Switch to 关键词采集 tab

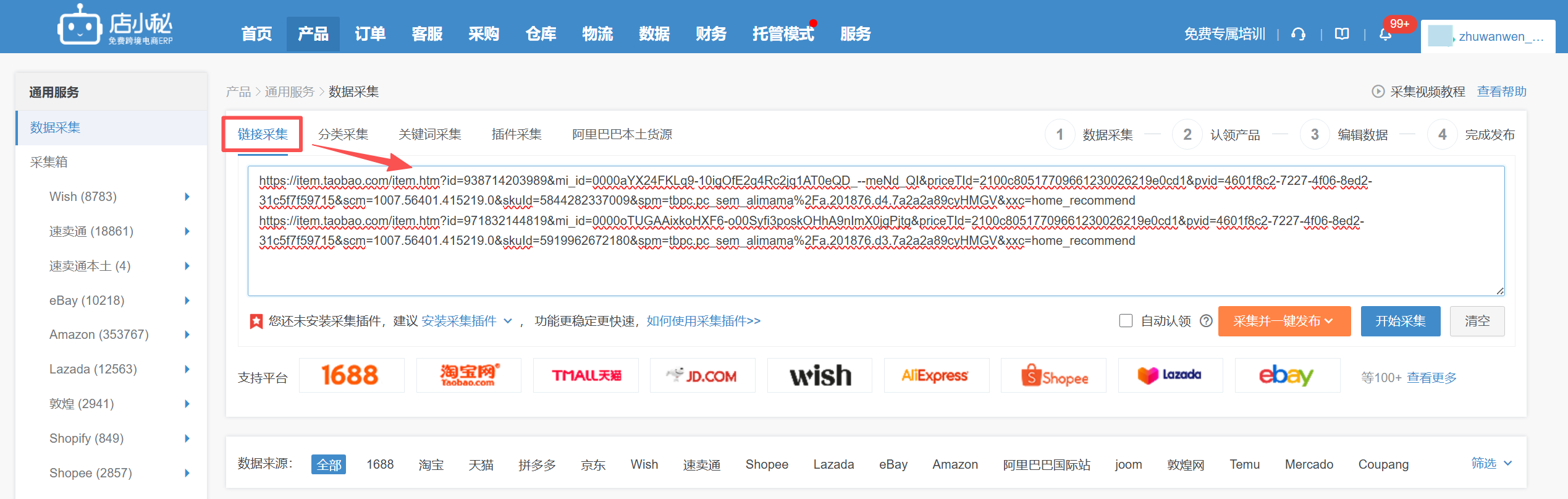pyautogui.click(x=430, y=134)
